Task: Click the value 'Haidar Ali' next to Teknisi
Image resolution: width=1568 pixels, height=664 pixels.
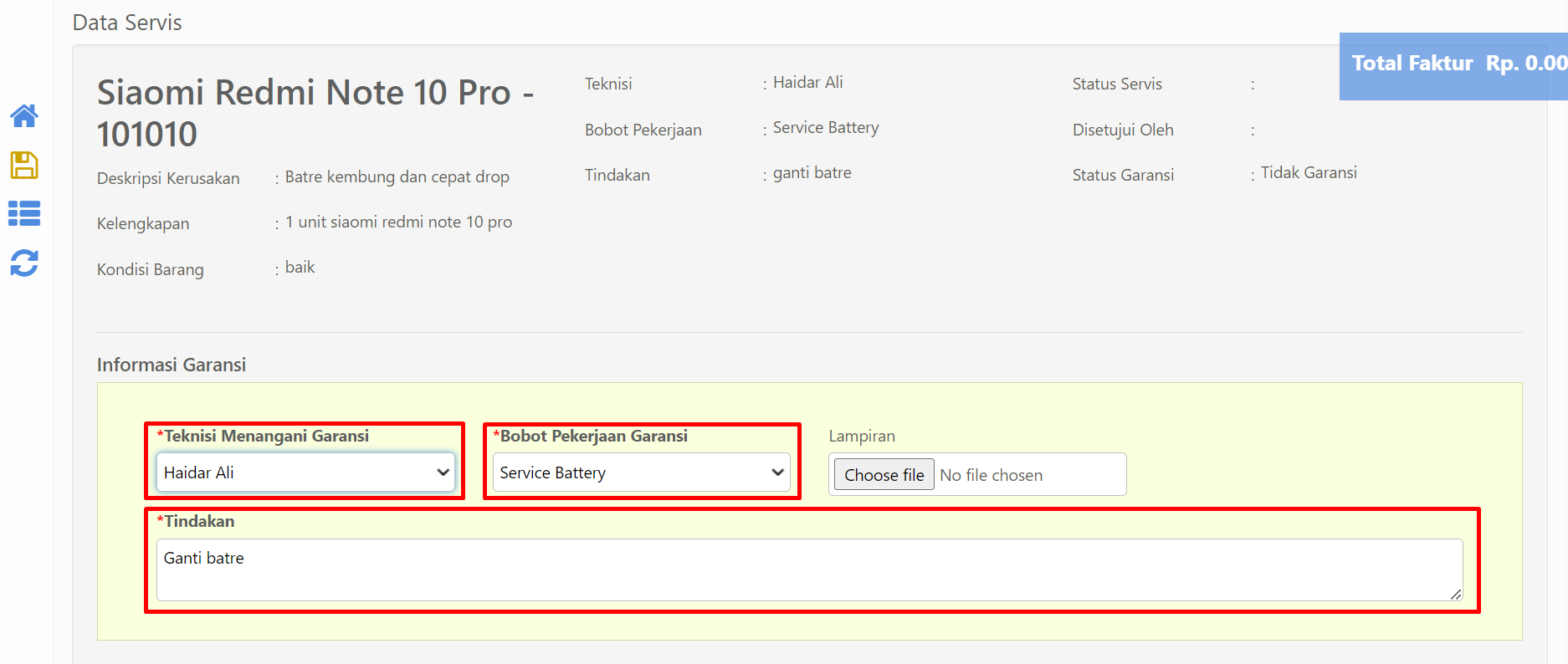Action: tap(807, 82)
